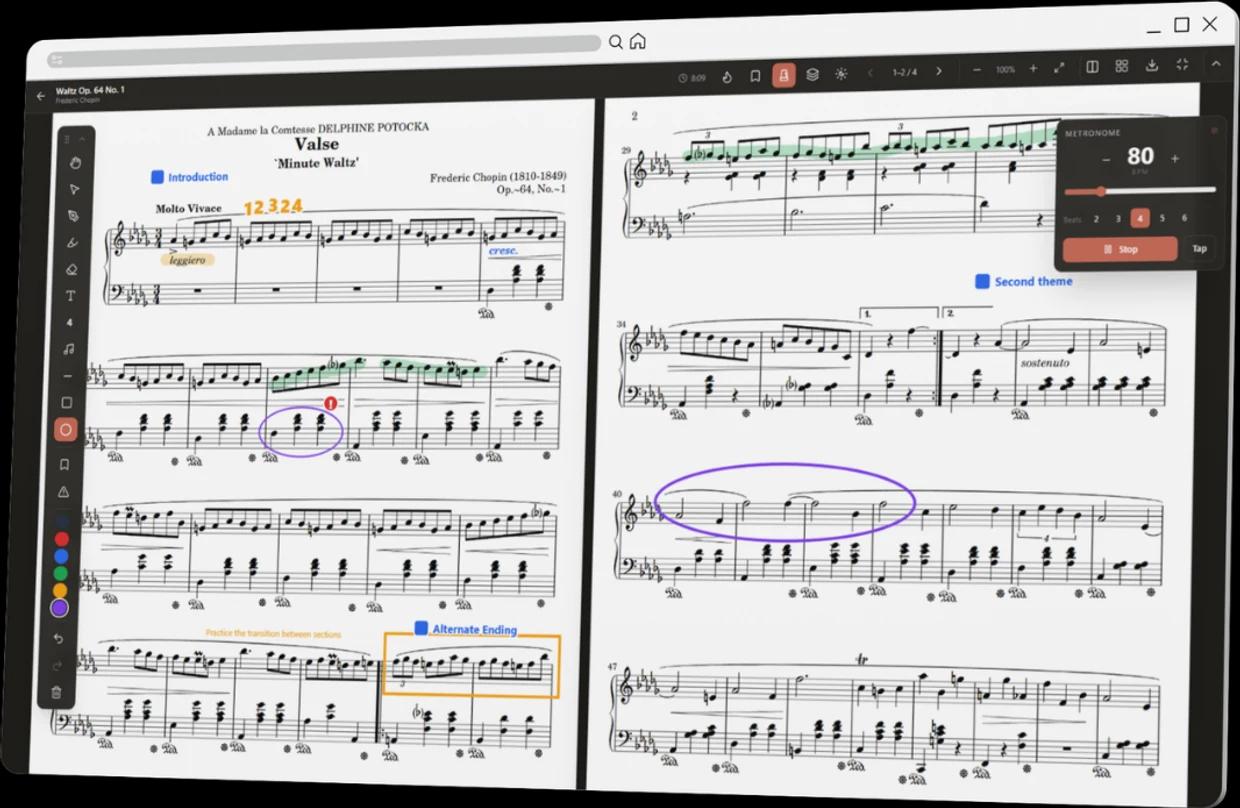Select the active Circle shape tool
The width and height of the screenshot is (1240, 808).
[x=66, y=430]
